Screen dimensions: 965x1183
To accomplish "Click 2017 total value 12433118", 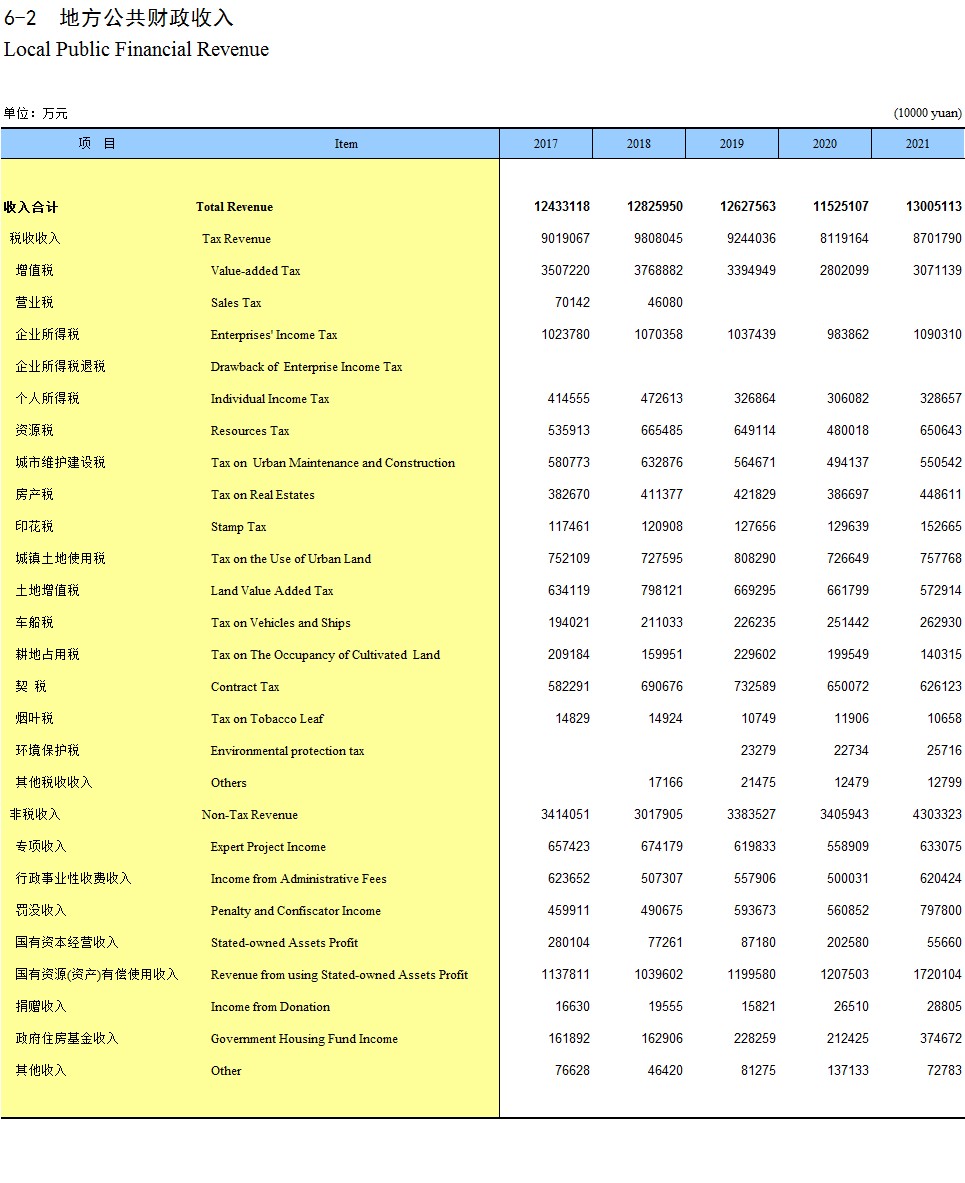I will (x=562, y=207).
